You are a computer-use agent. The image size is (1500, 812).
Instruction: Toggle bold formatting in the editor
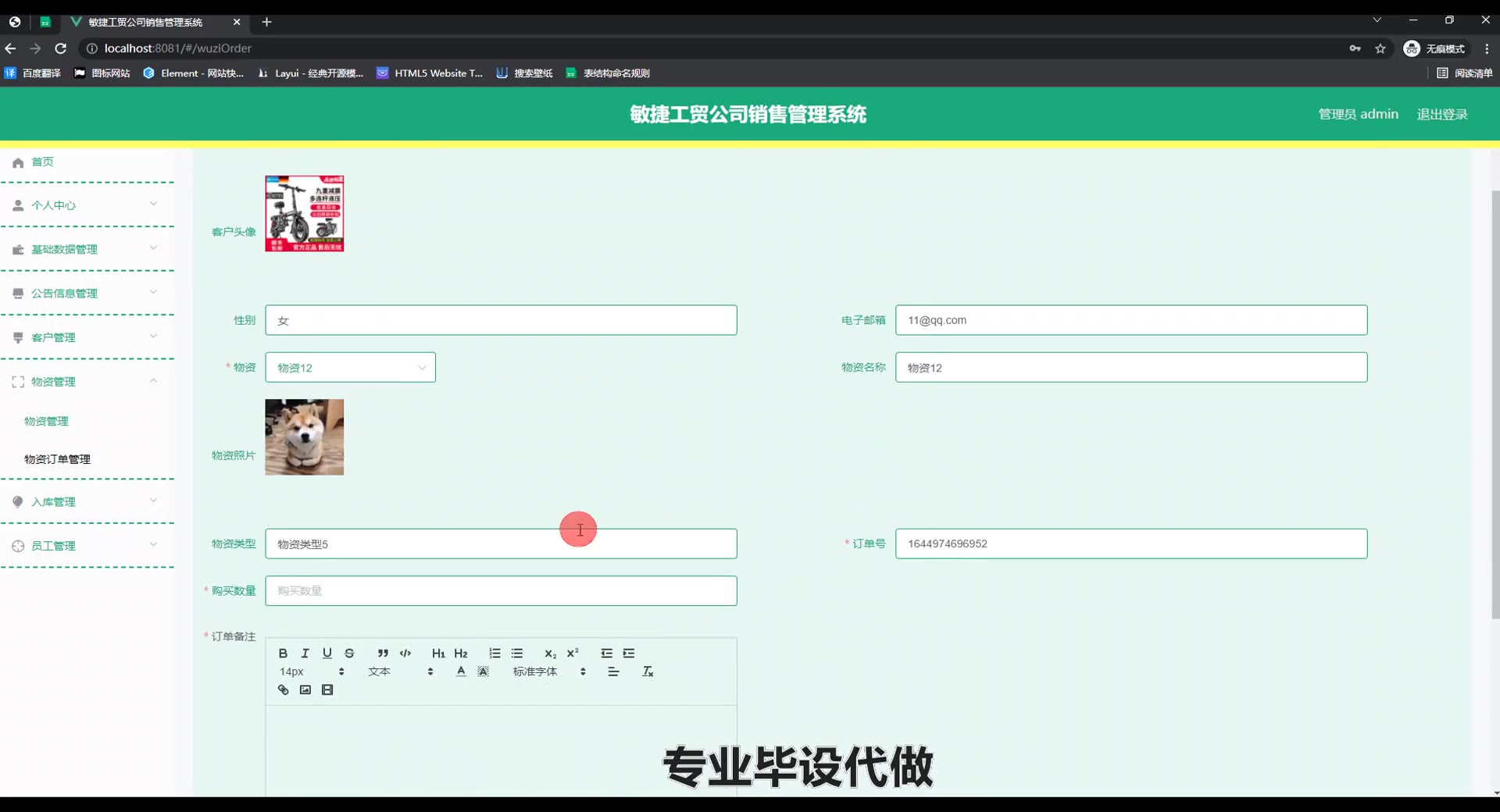[x=283, y=654]
